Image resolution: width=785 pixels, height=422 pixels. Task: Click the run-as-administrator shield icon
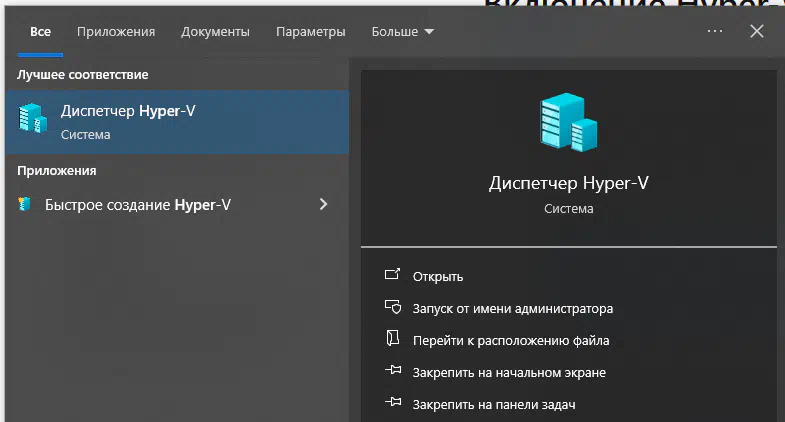393,307
